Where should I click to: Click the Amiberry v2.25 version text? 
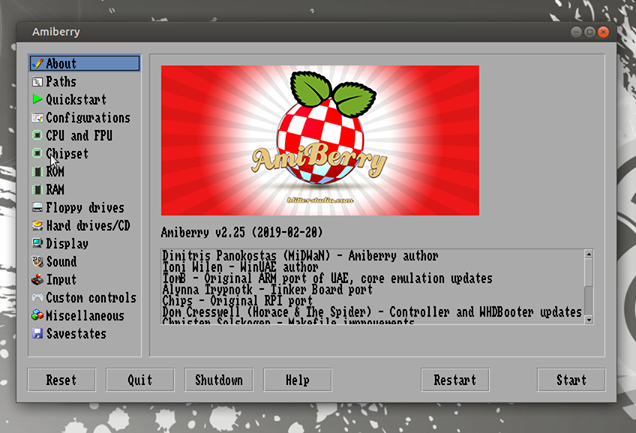pos(242,232)
